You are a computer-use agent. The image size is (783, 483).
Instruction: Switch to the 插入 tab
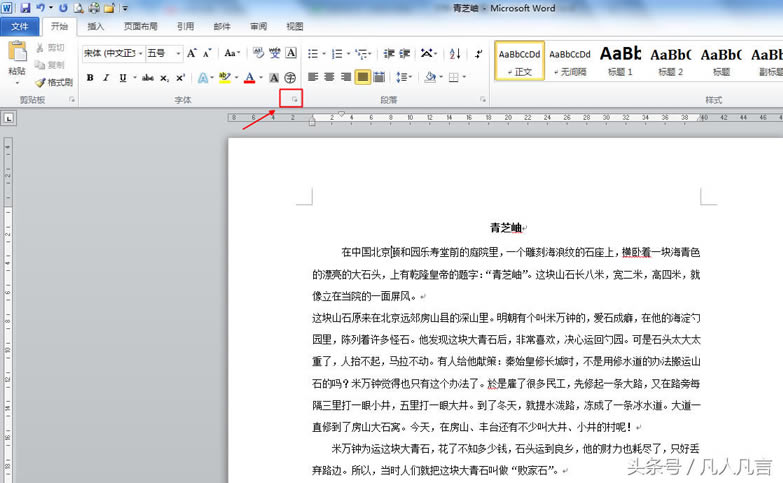pos(95,27)
